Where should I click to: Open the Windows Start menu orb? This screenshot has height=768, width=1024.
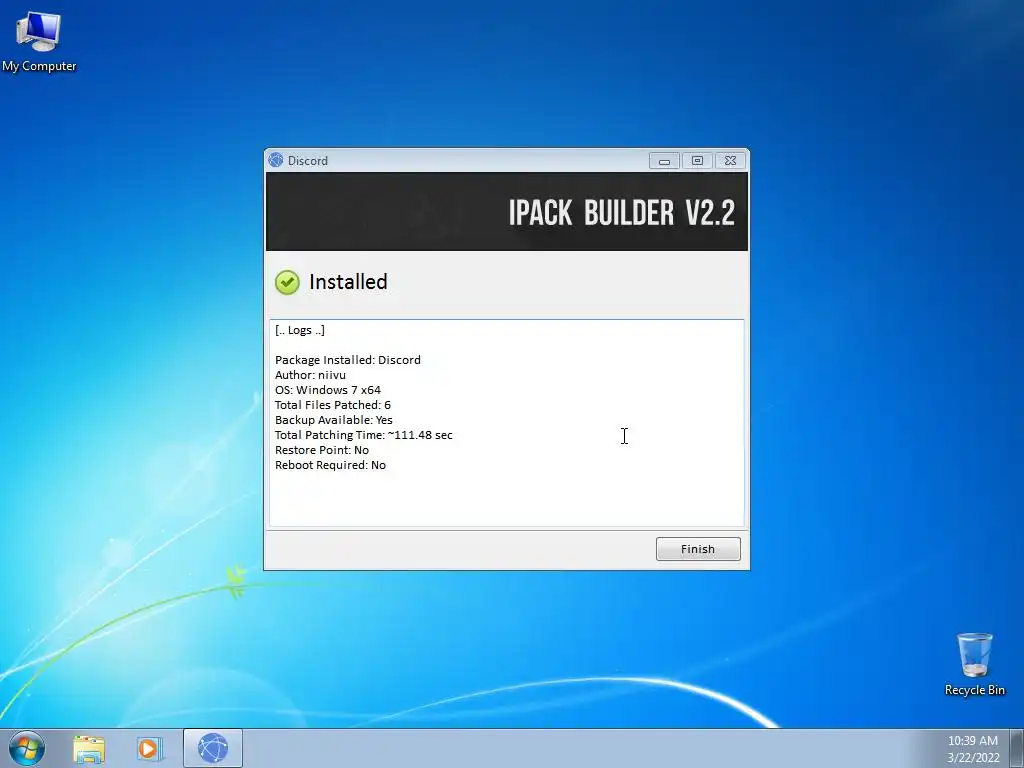click(x=26, y=748)
